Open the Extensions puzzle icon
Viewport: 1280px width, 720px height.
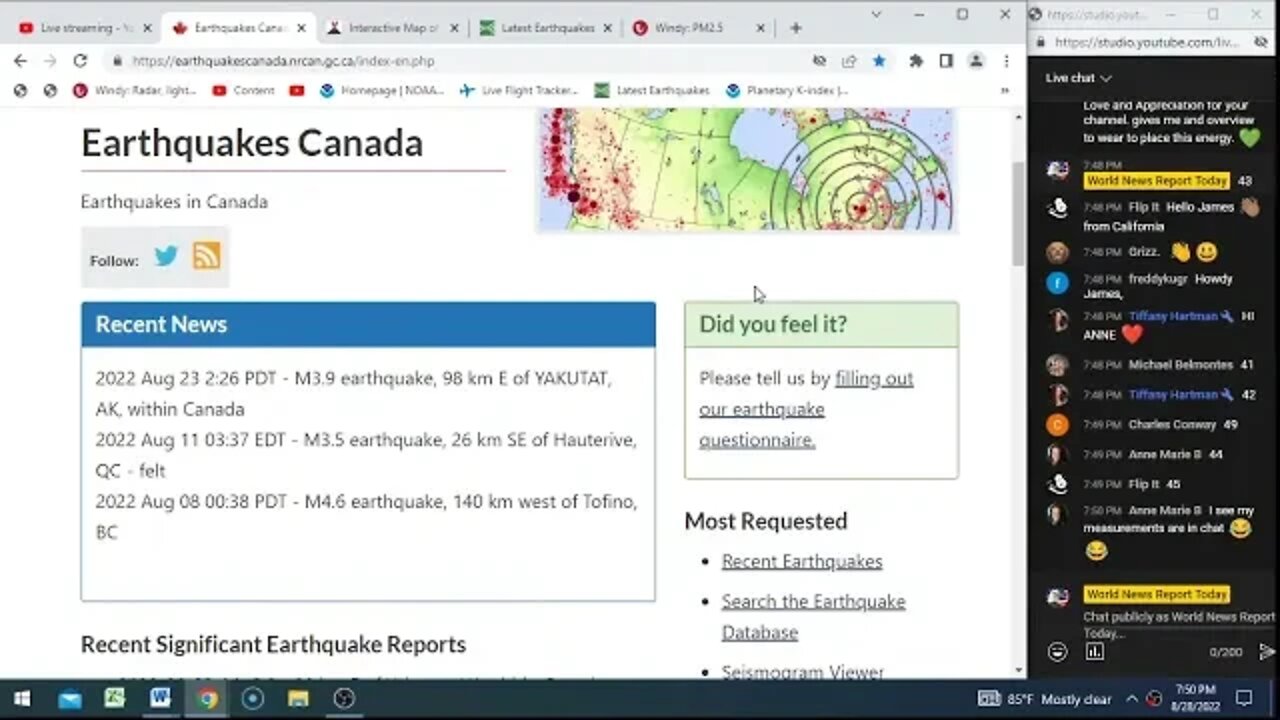tap(915, 61)
